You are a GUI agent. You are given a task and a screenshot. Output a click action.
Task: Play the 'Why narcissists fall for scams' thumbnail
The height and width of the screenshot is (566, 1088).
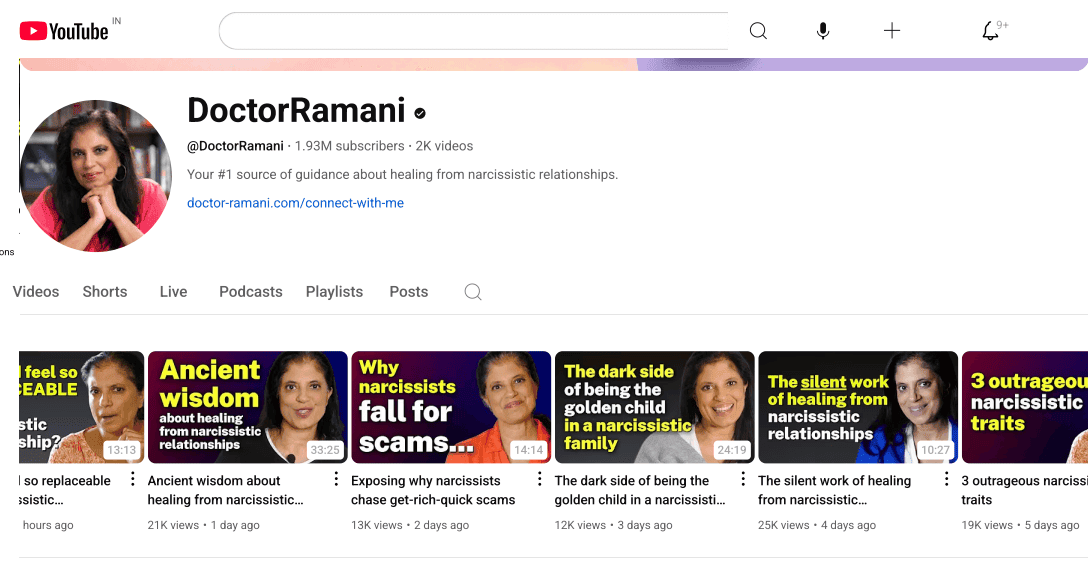click(451, 407)
